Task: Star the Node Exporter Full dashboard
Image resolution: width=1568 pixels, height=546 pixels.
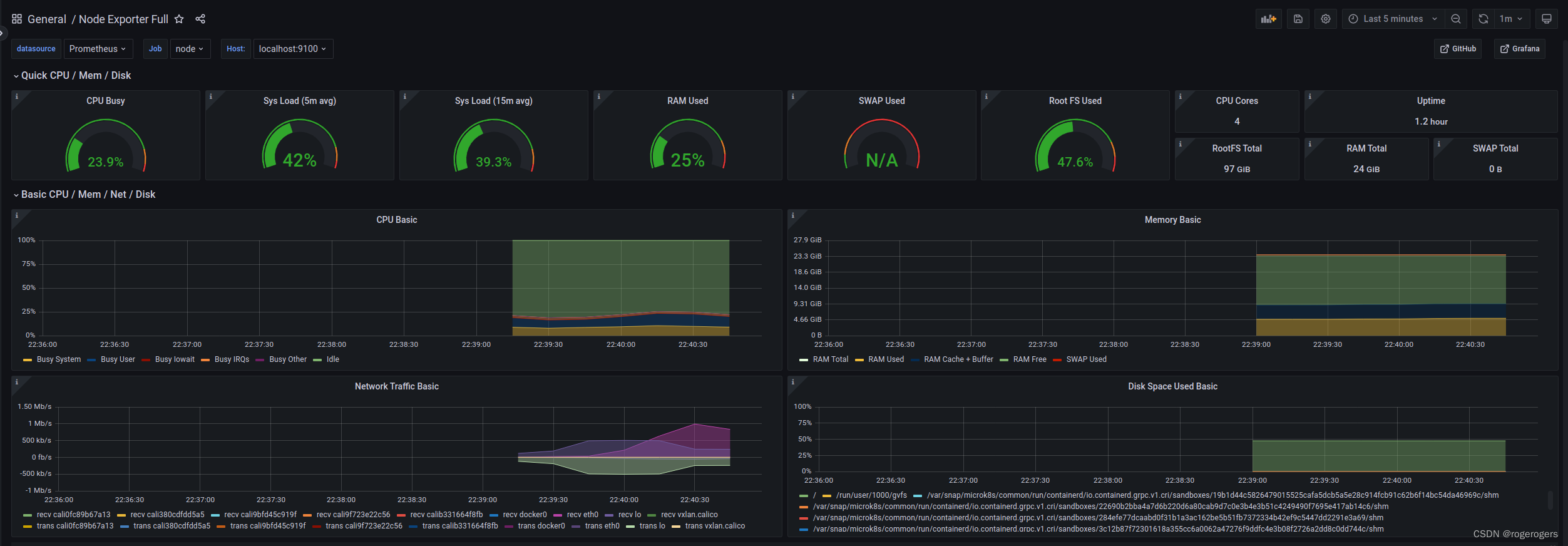Action: click(x=179, y=19)
